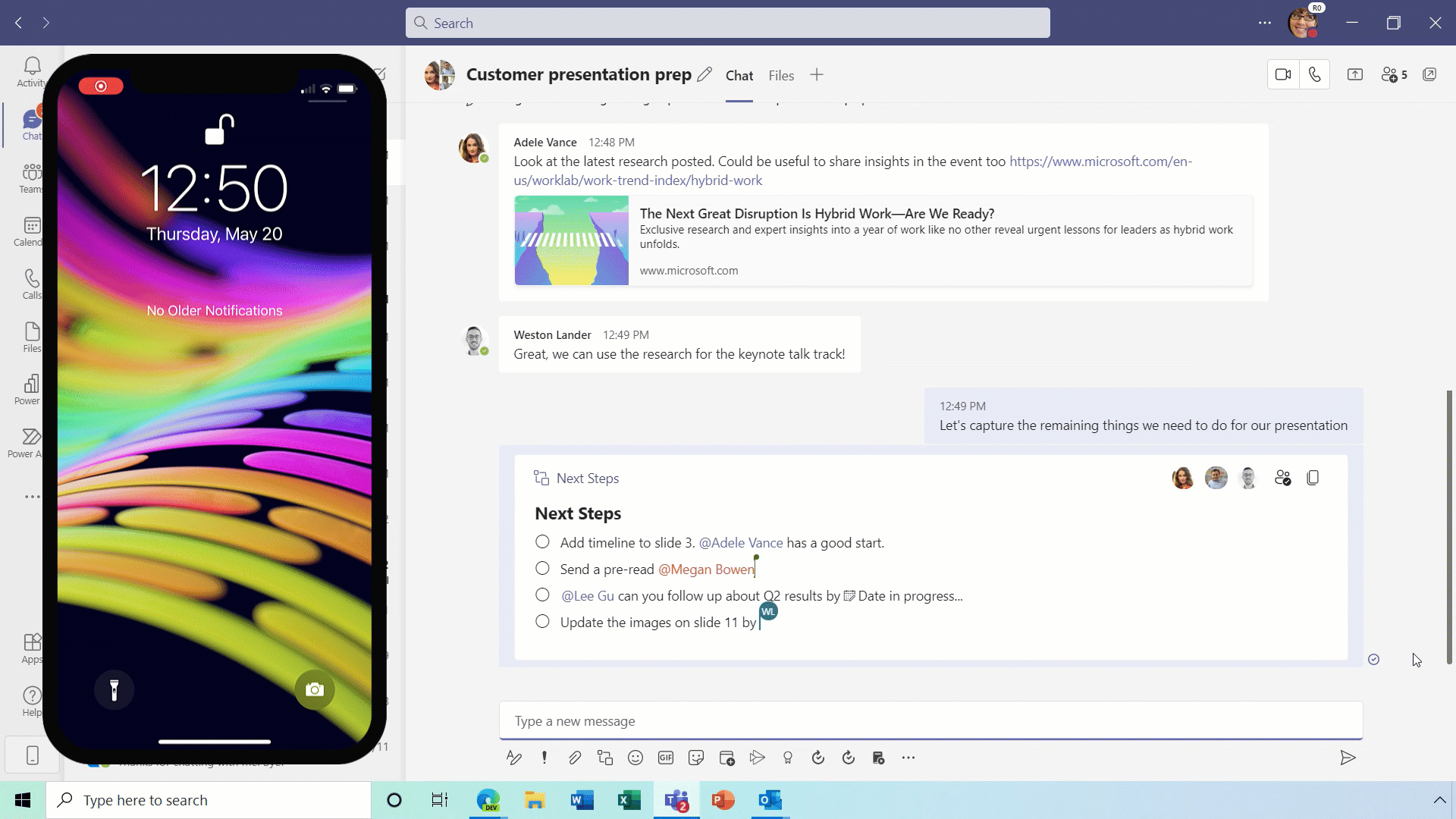The width and height of the screenshot is (1456, 819).
Task: Click the attachment paperclip icon
Action: tap(574, 757)
